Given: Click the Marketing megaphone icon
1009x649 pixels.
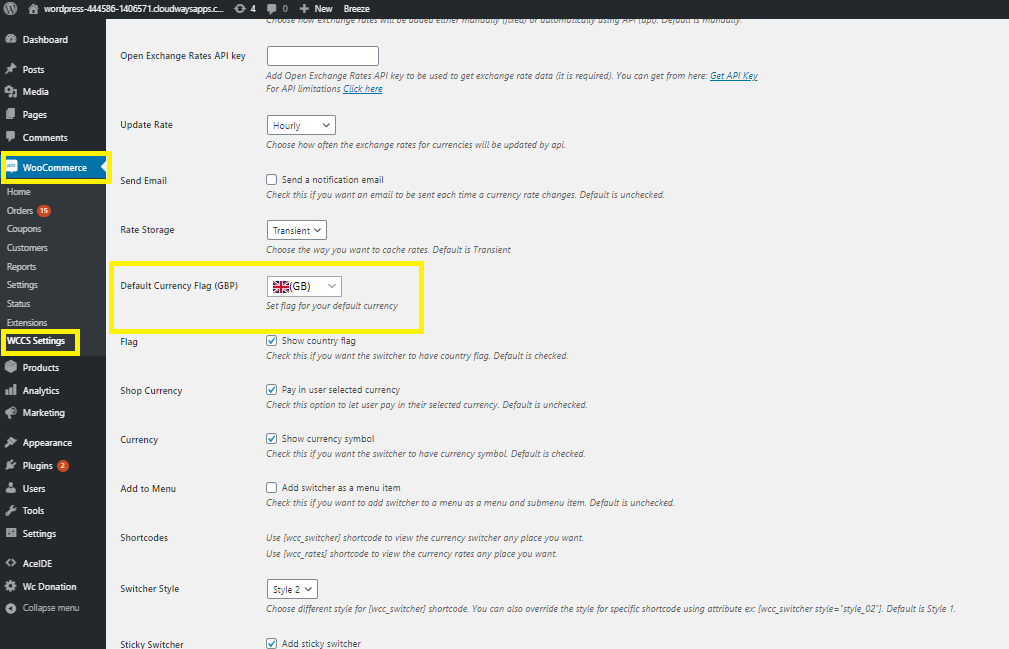Looking at the screenshot, I should 11,412.
